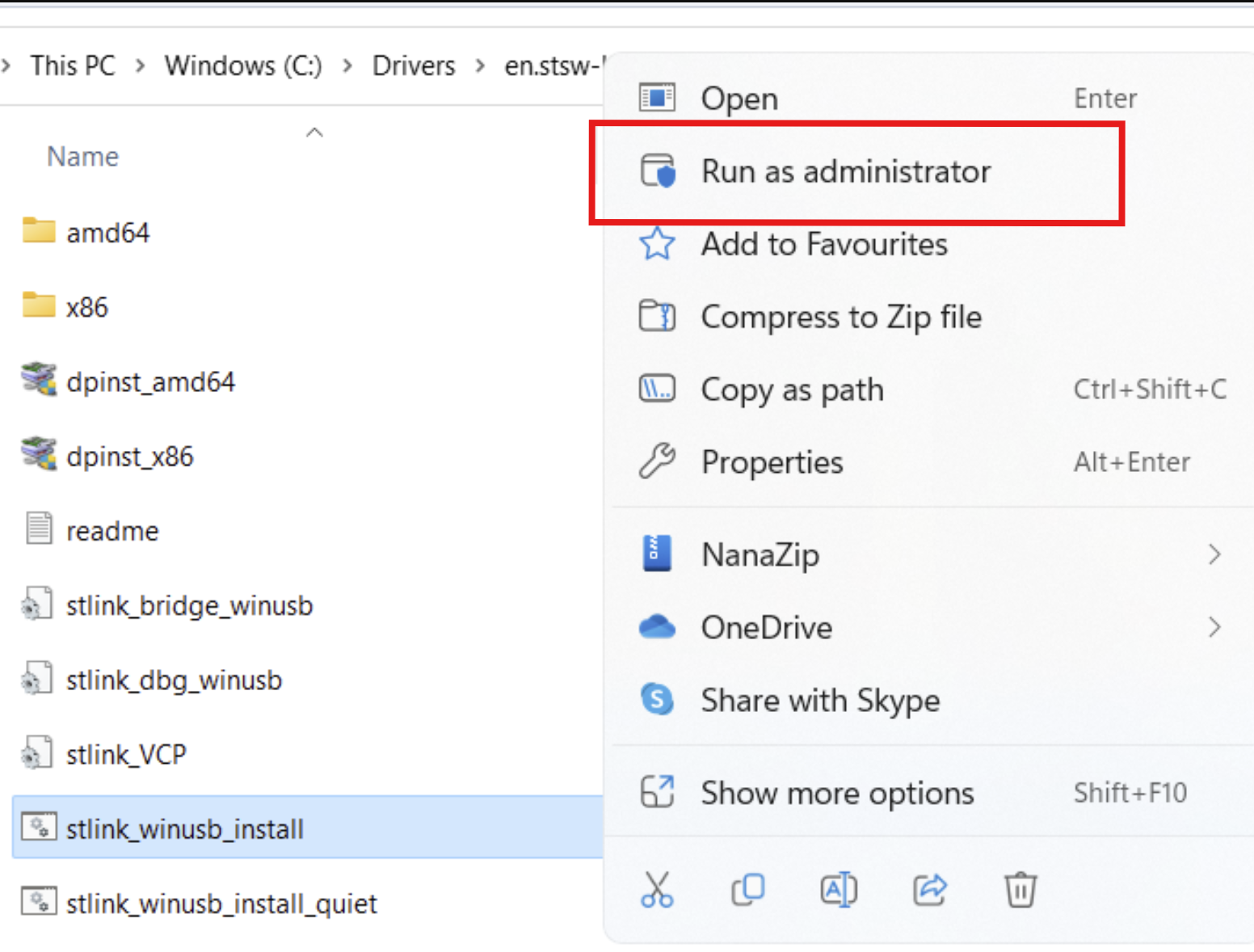Click the Delete trash bin icon
The width and height of the screenshot is (1254, 952).
point(1020,890)
